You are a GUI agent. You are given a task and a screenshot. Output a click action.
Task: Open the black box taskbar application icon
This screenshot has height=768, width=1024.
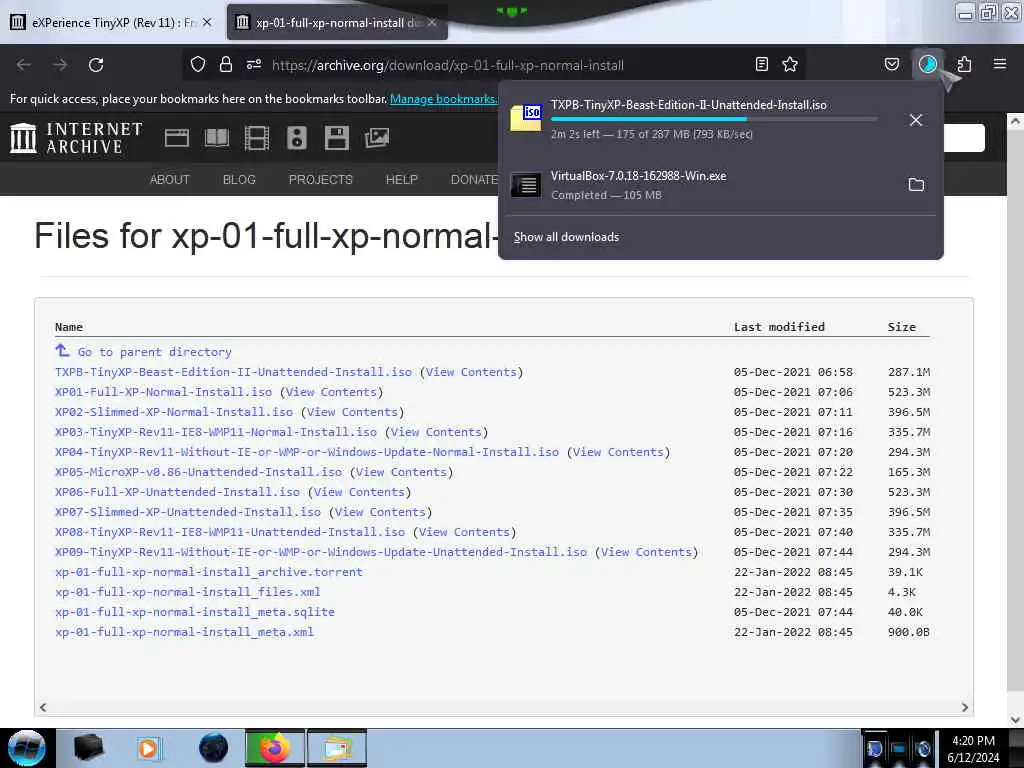pos(89,748)
